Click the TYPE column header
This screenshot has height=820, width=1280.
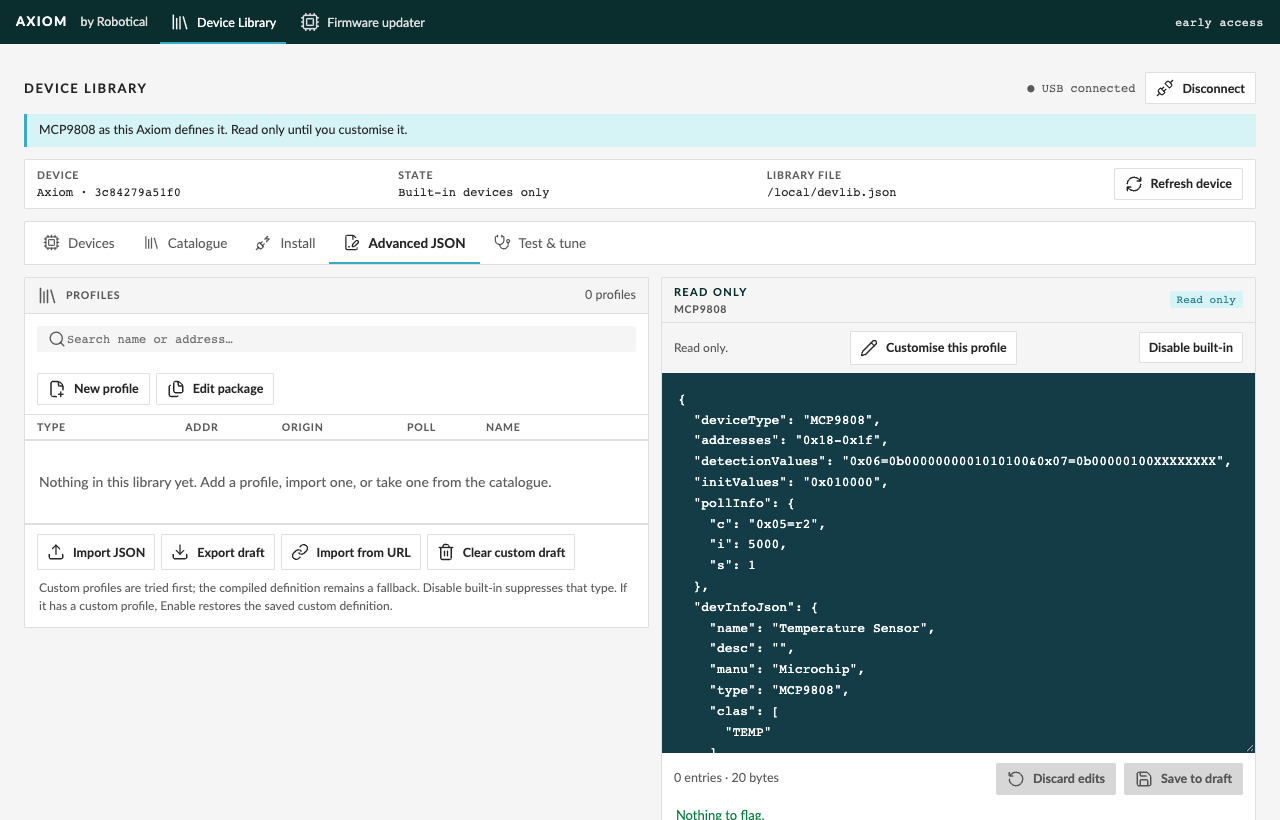[x=51, y=427]
